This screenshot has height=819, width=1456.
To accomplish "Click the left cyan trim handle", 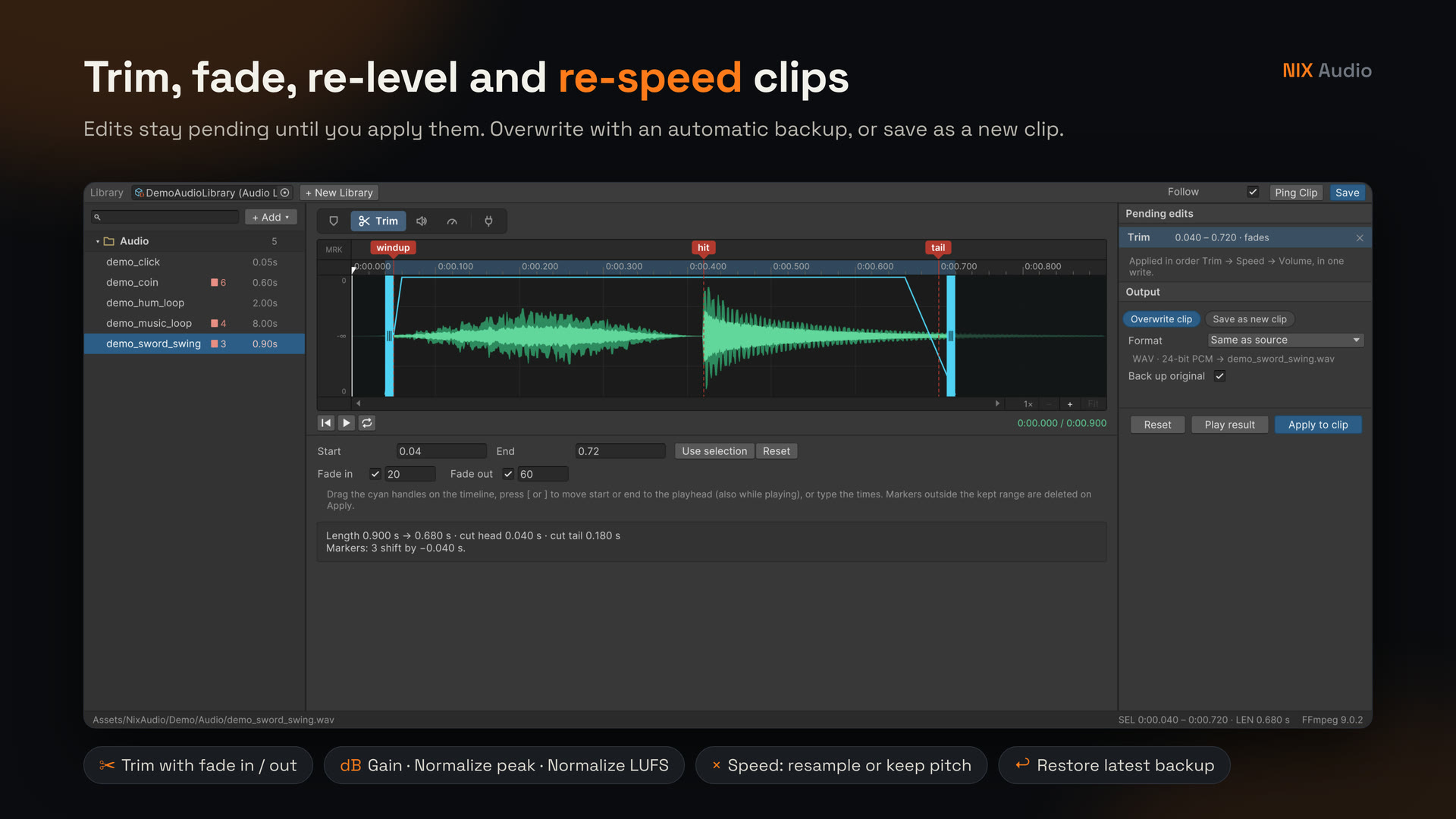I will [389, 336].
